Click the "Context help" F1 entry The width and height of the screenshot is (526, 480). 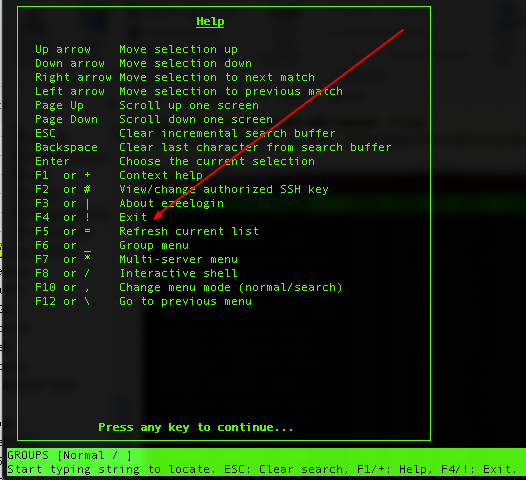(161, 175)
